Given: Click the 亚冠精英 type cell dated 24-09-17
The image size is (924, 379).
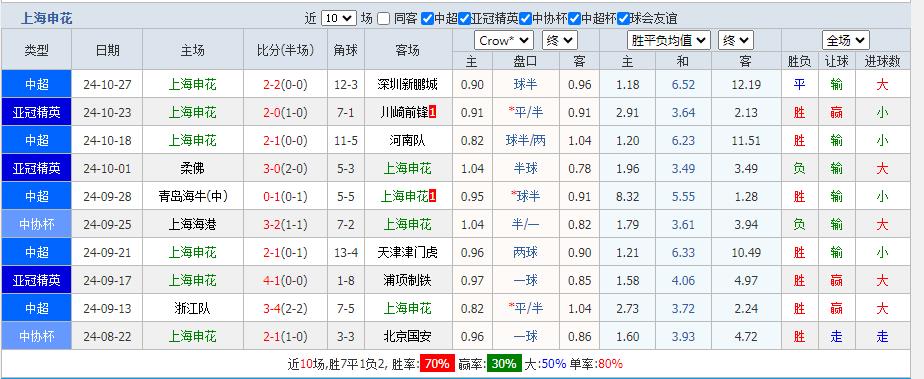Looking at the screenshot, I should pyautogui.click(x=37, y=280).
